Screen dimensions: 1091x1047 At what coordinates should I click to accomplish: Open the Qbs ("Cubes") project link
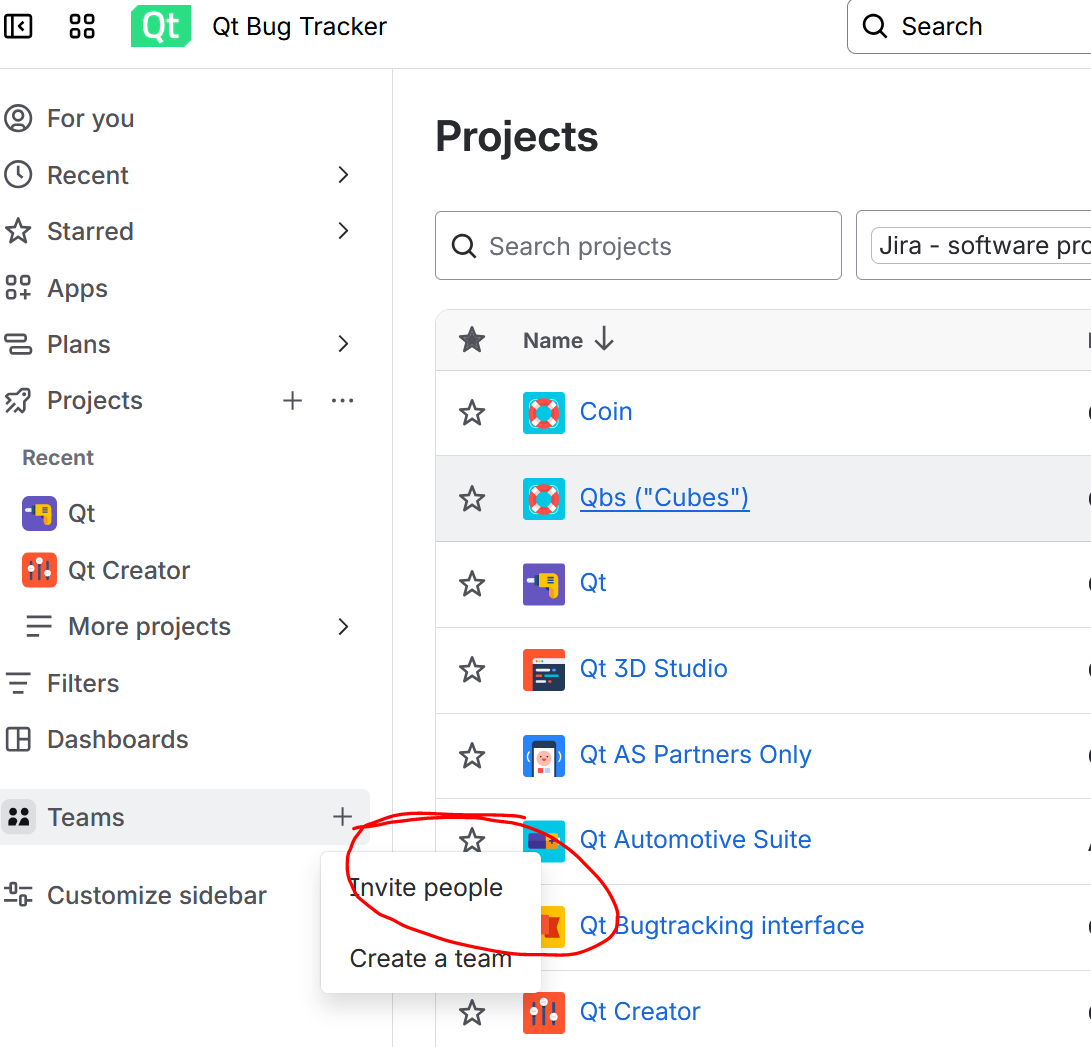[x=664, y=498]
